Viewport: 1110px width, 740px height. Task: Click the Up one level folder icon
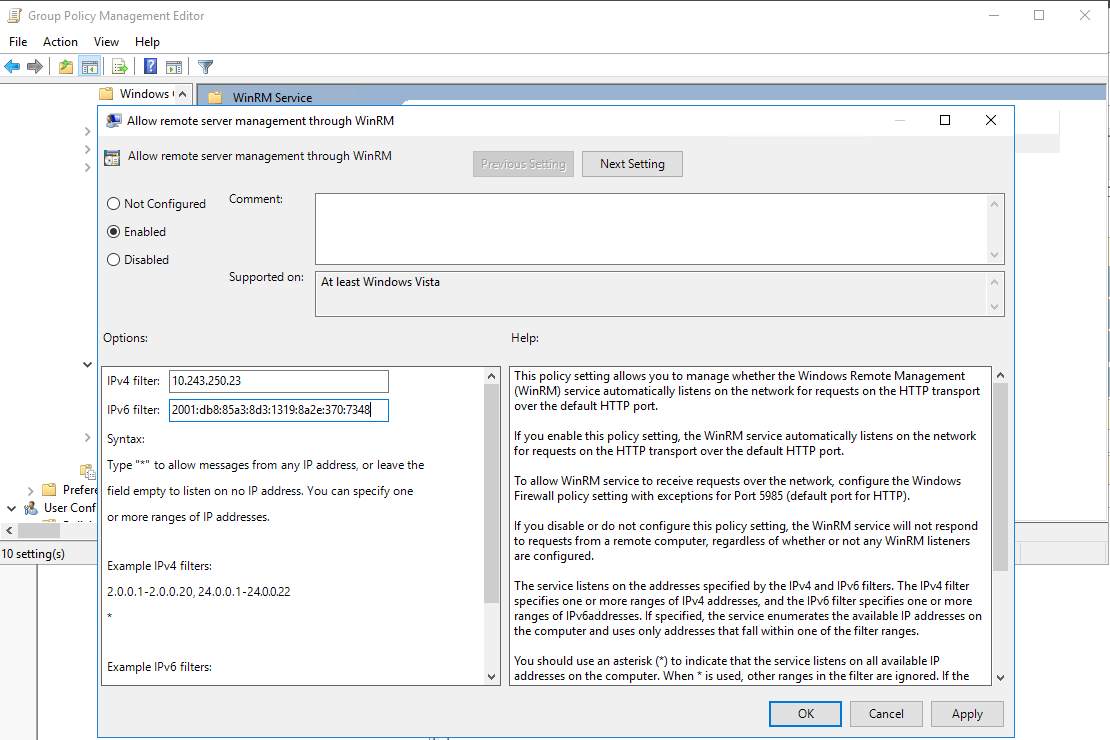tap(66, 67)
